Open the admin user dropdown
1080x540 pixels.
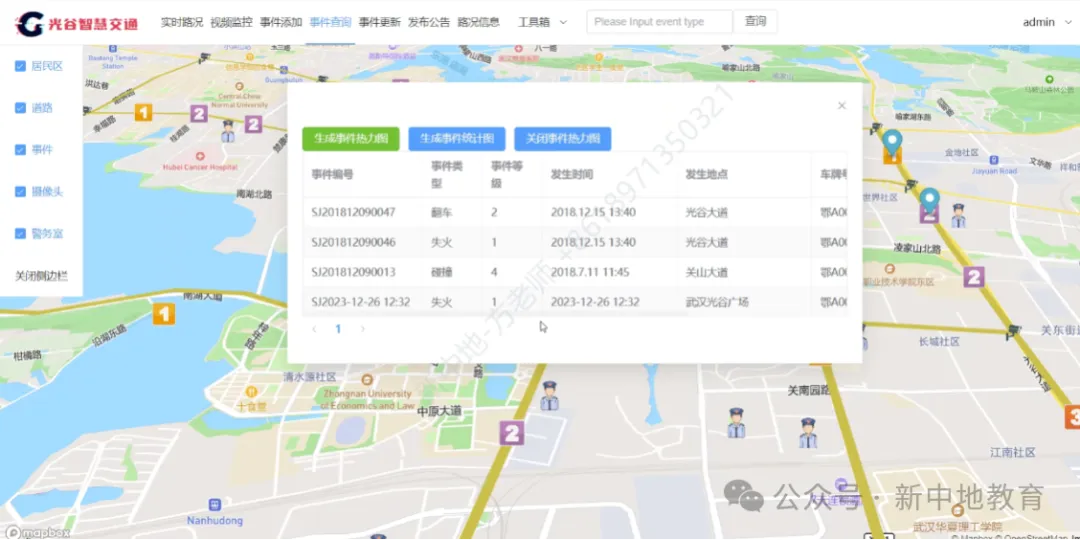[1047, 22]
